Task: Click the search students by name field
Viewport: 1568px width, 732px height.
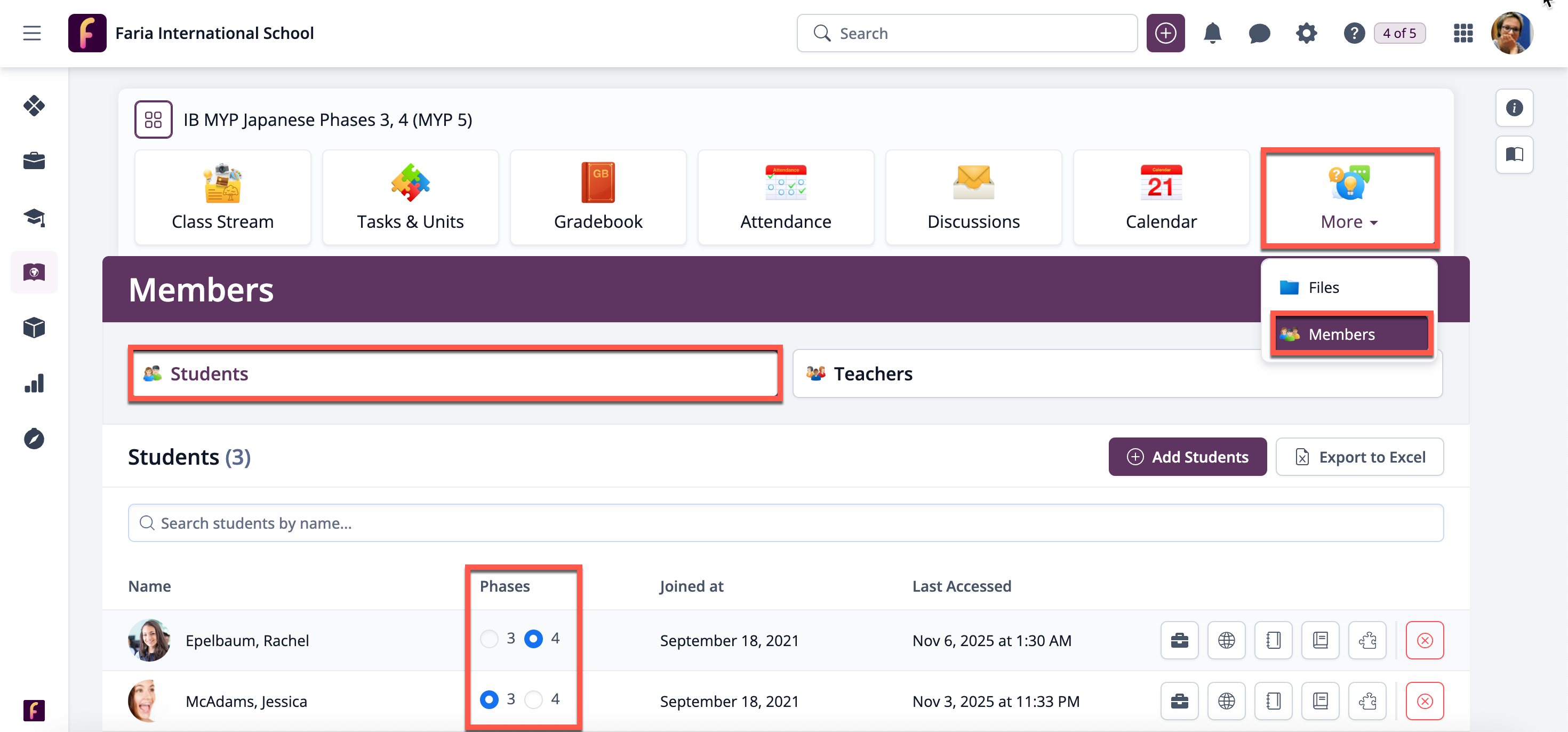Action: 785,523
